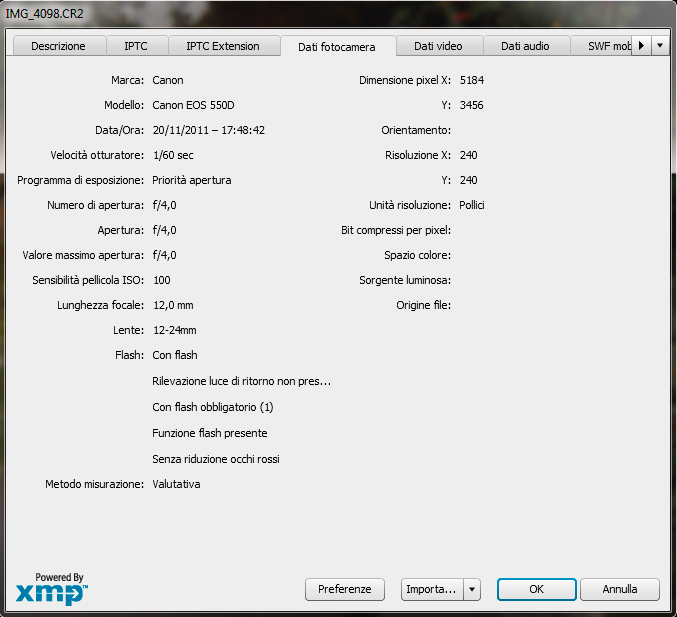
Task: Click the Numero di apertura f/4,0 value
Action: pos(165,205)
